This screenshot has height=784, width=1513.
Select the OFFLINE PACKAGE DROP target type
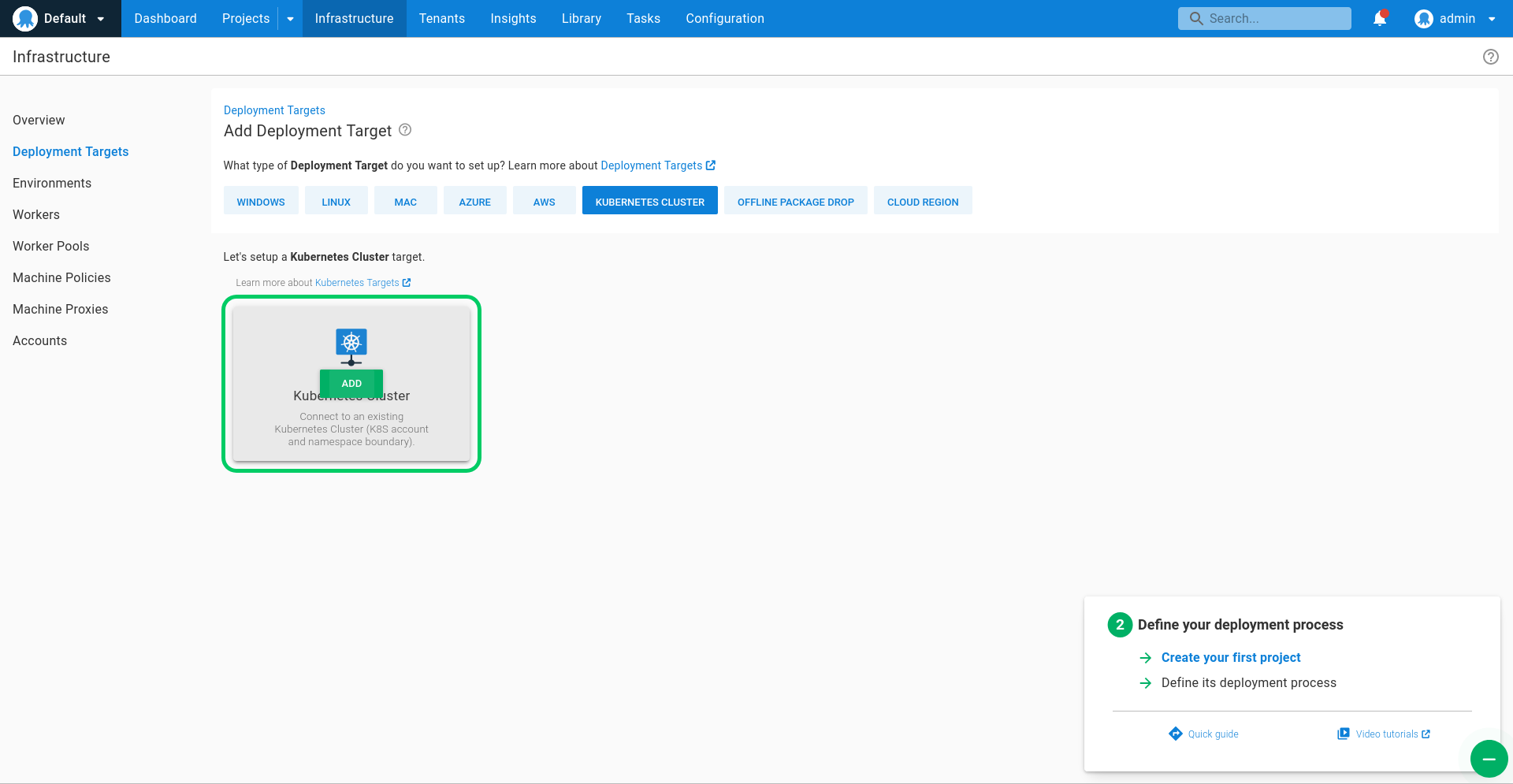[x=796, y=200]
